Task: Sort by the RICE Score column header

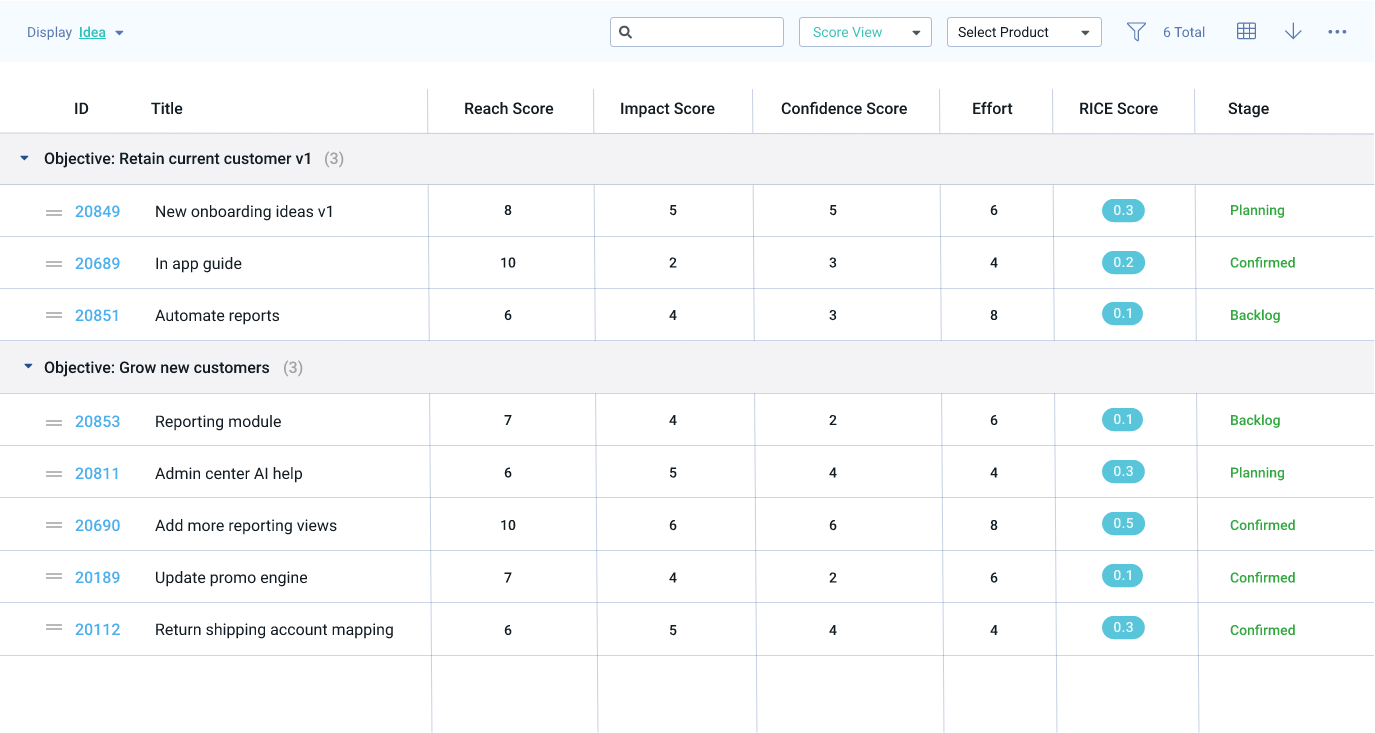Action: [x=1118, y=109]
